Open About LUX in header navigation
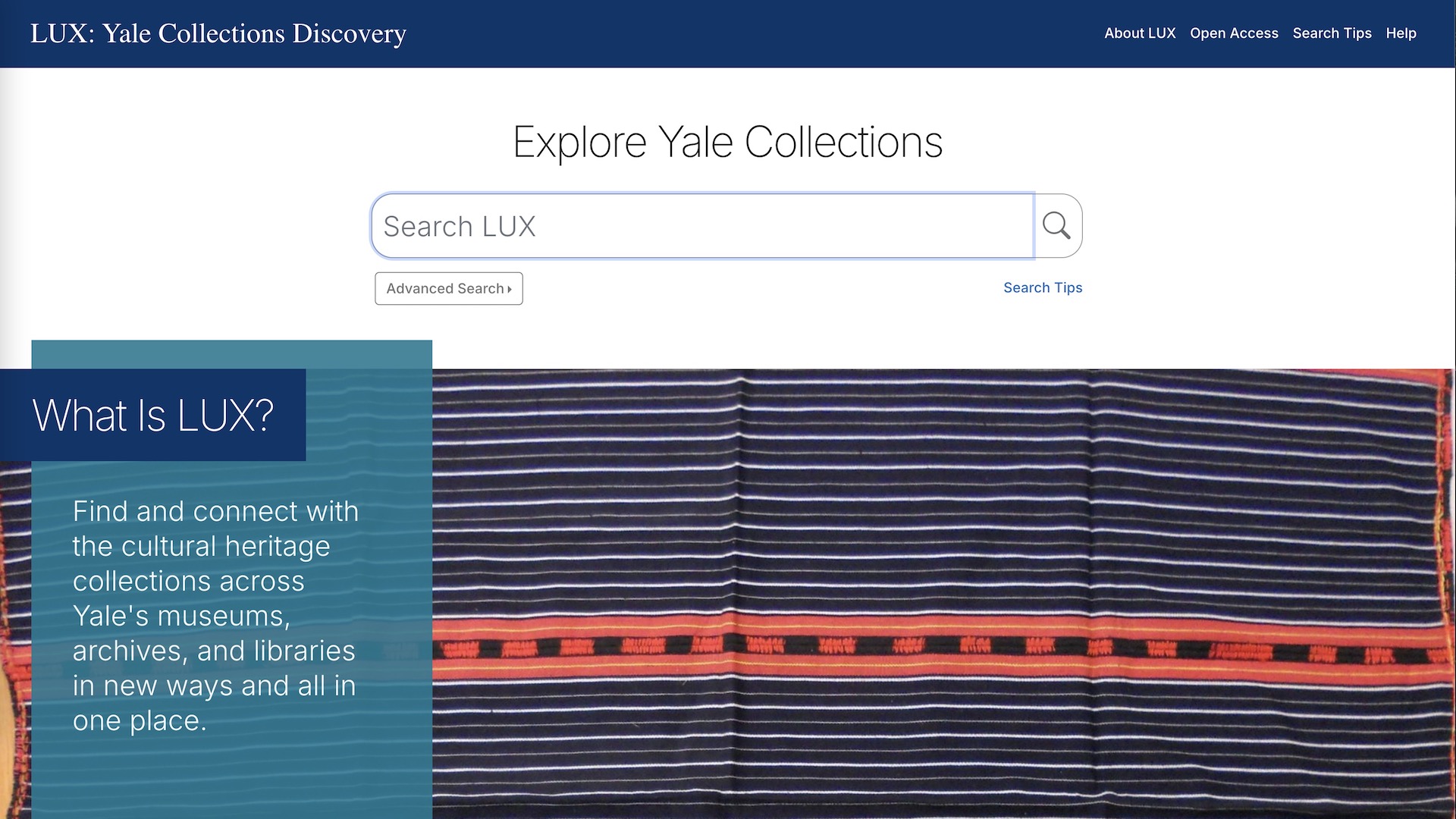The height and width of the screenshot is (819, 1456). pyautogui.click(x=1139, y=33)
